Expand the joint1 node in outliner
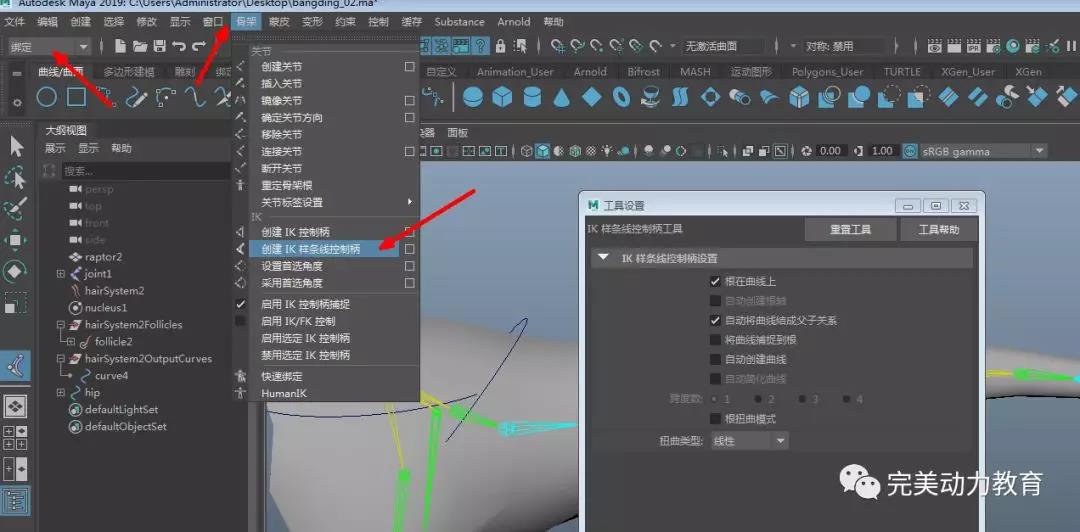This screenshot has height=532, width=1080. 61,274
